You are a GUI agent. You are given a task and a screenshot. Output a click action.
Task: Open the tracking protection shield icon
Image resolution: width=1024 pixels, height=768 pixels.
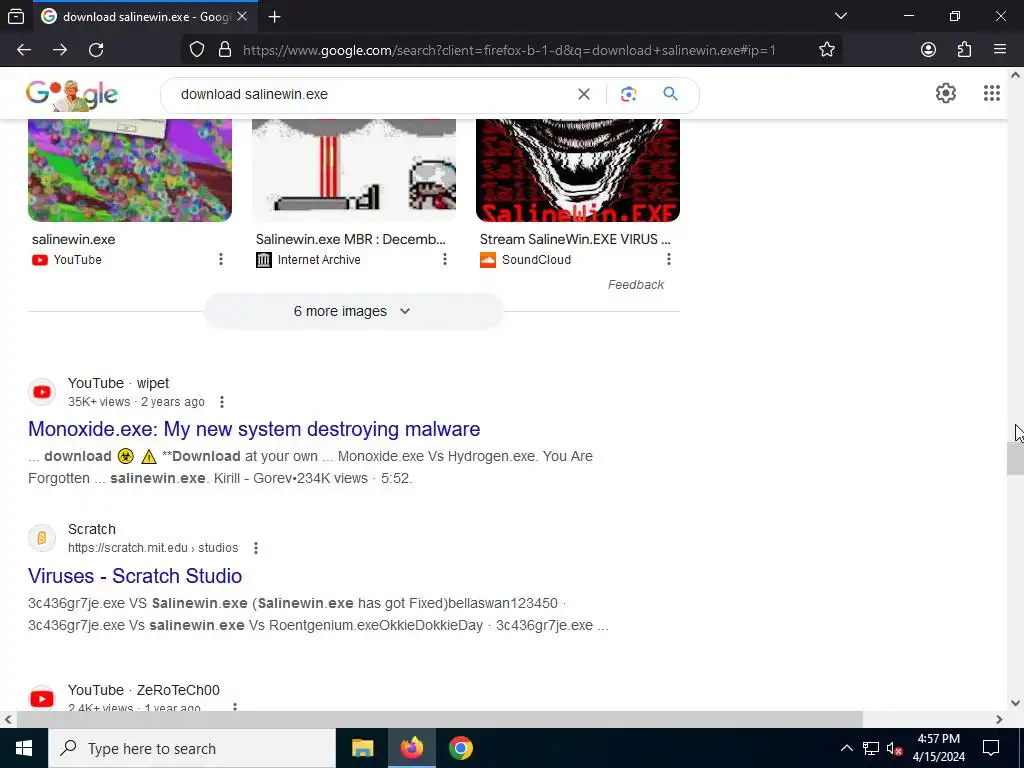pyautogui.click(x=197, y=50)
